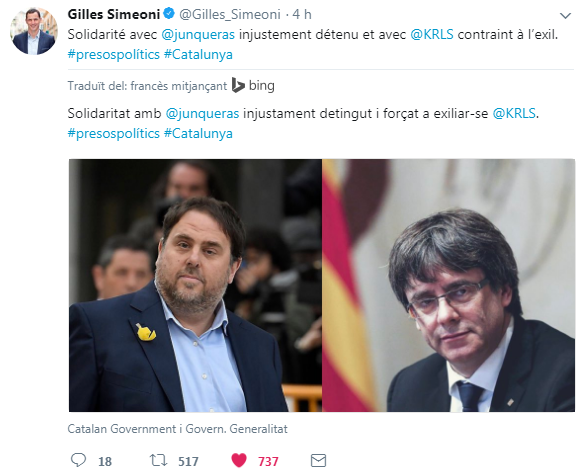
Task: Open the Gilles Simeoni display name
Action: (114, 14)
